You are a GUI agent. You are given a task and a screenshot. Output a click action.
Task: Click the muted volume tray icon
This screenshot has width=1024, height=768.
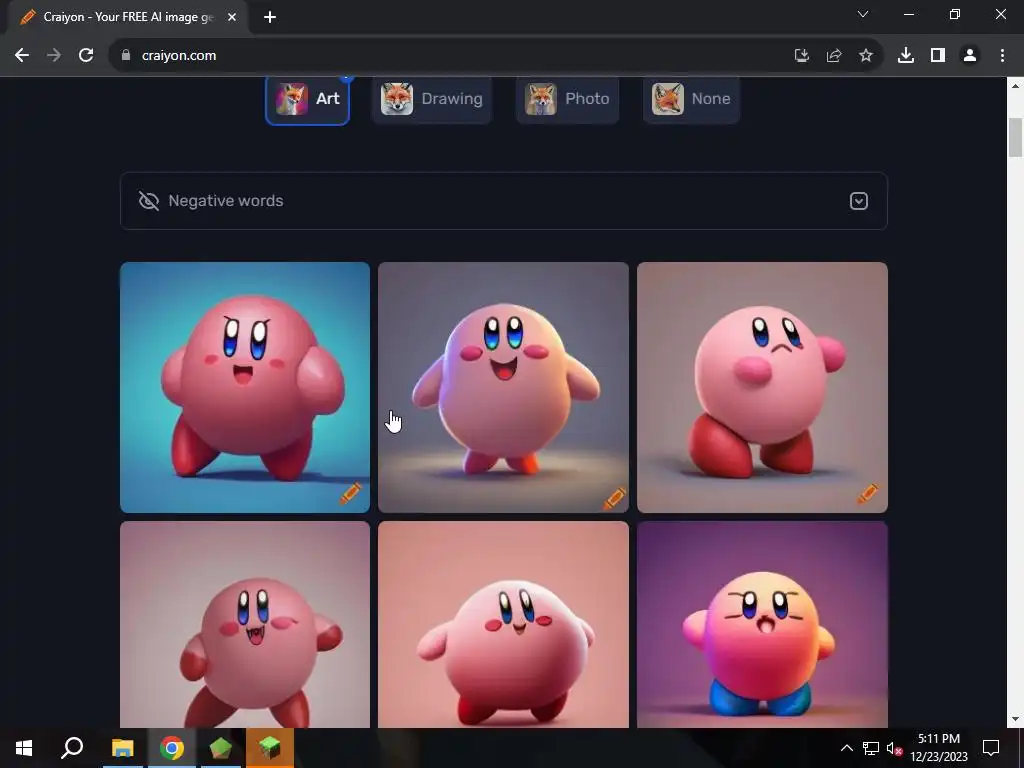(x=894, y=748)
